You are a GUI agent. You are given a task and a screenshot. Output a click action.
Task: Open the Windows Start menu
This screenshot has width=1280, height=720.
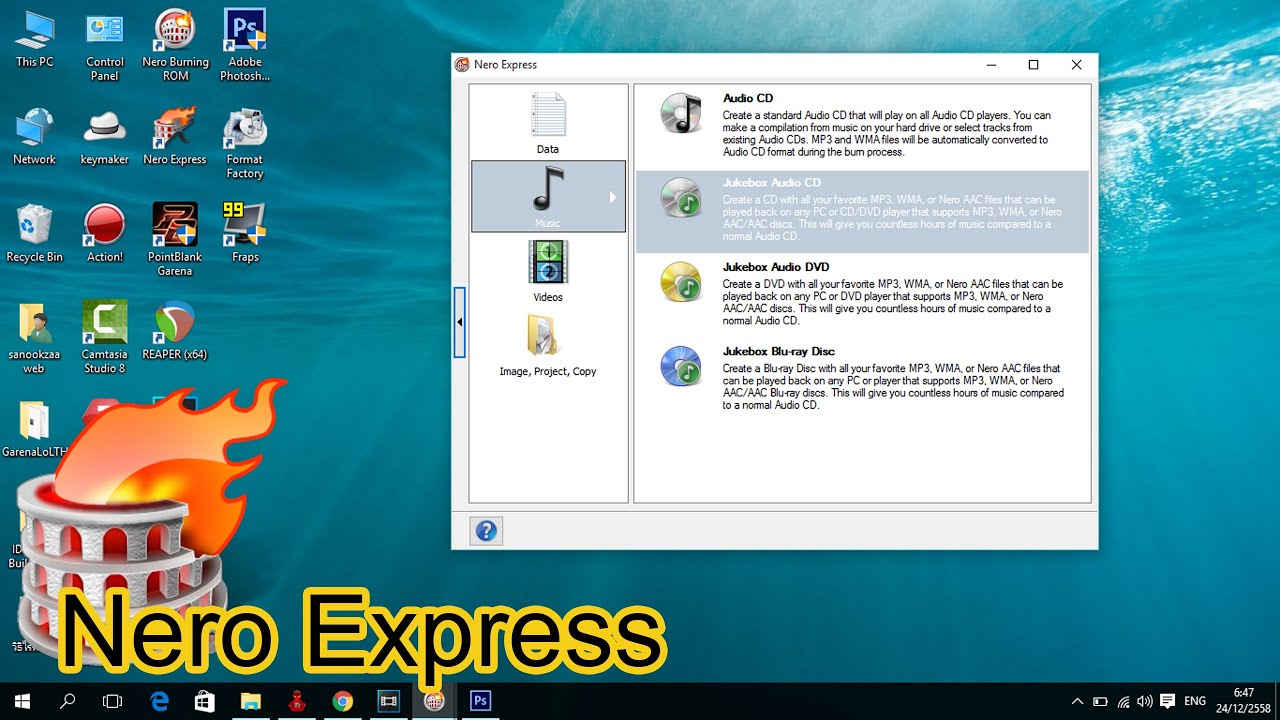coord(22,701)
